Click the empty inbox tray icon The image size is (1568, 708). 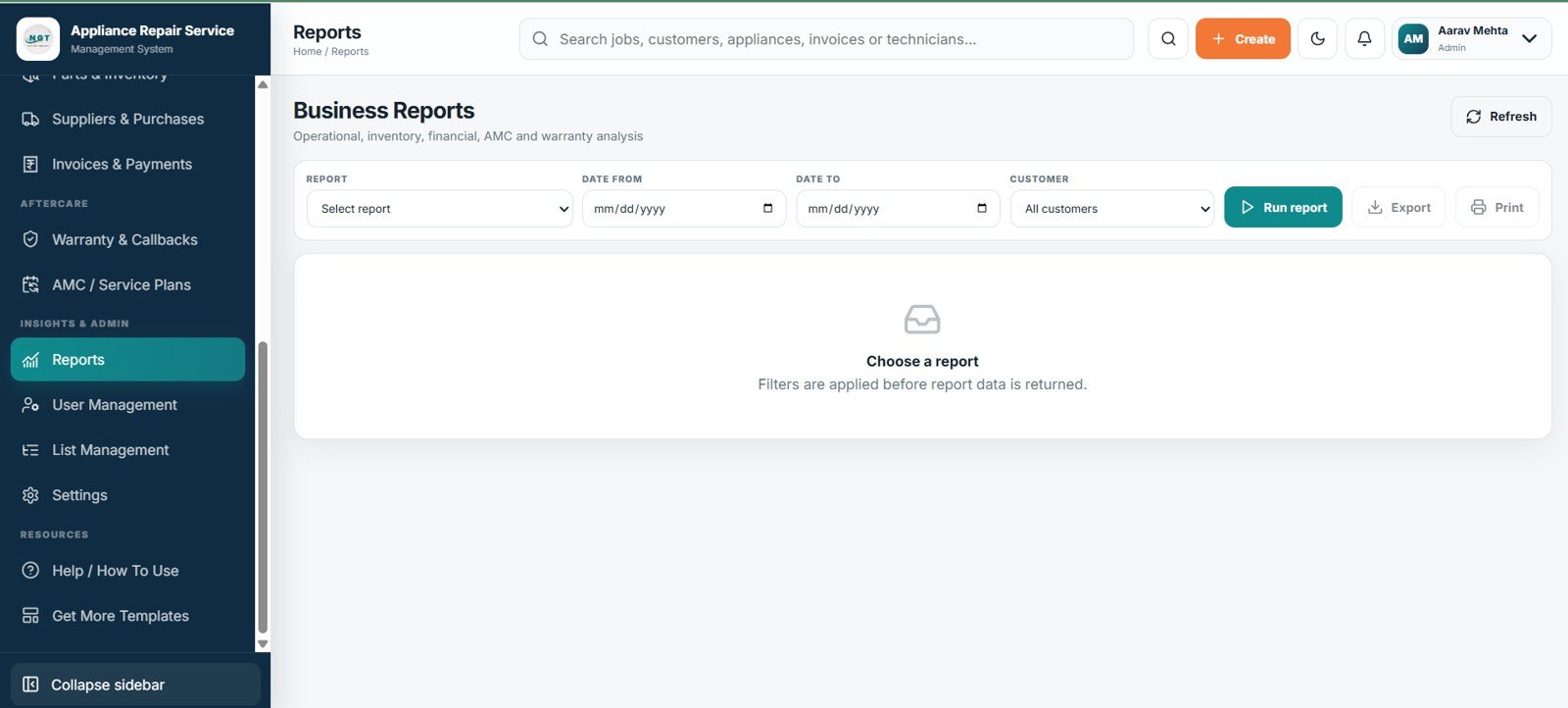pyautogui.click(x=922, y=320)
